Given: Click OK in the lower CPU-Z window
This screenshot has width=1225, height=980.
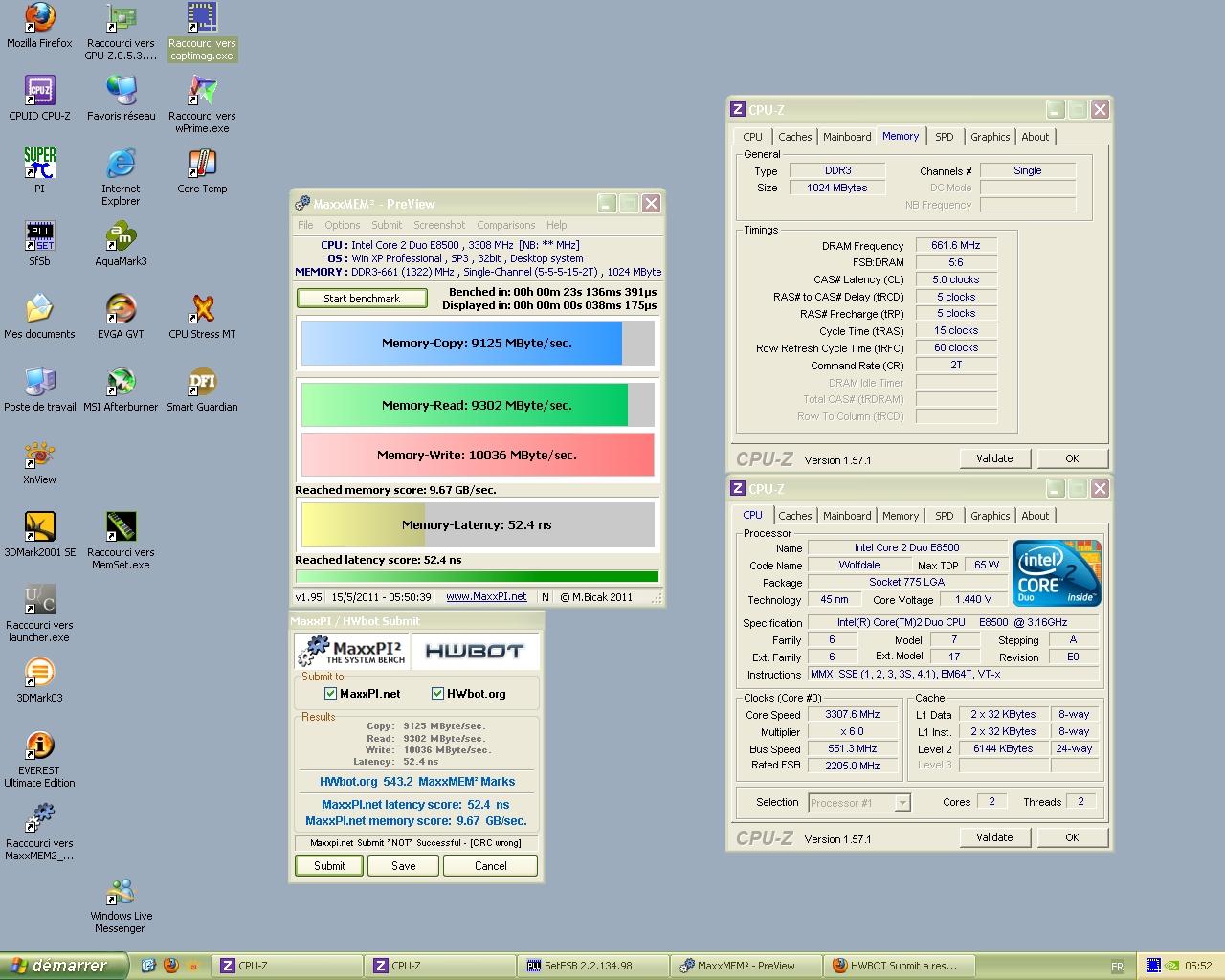Looking at the screenshot, I should pos(1072,837).
